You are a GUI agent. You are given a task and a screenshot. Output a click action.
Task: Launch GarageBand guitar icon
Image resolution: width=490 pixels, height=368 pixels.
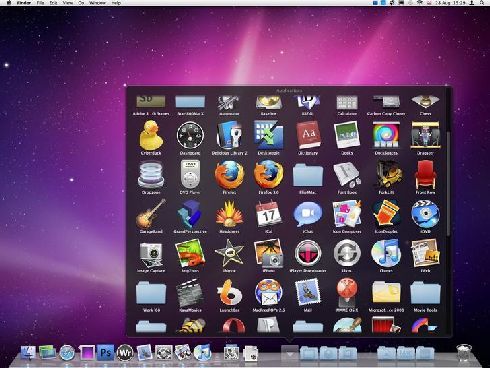coord(151,214)
